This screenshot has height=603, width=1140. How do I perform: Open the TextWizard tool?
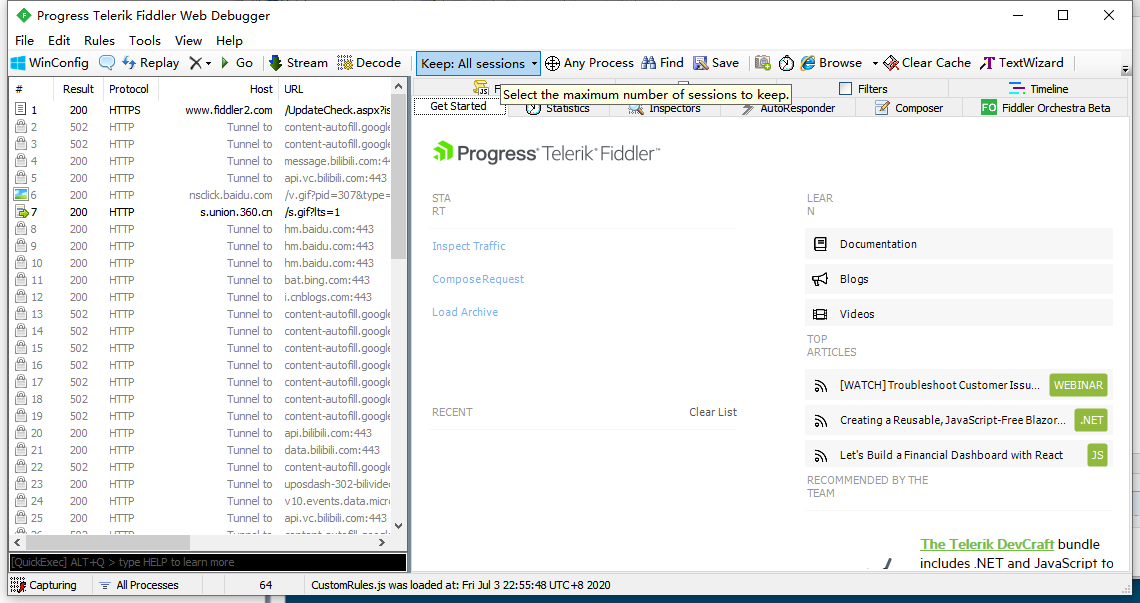point(1021,63)
